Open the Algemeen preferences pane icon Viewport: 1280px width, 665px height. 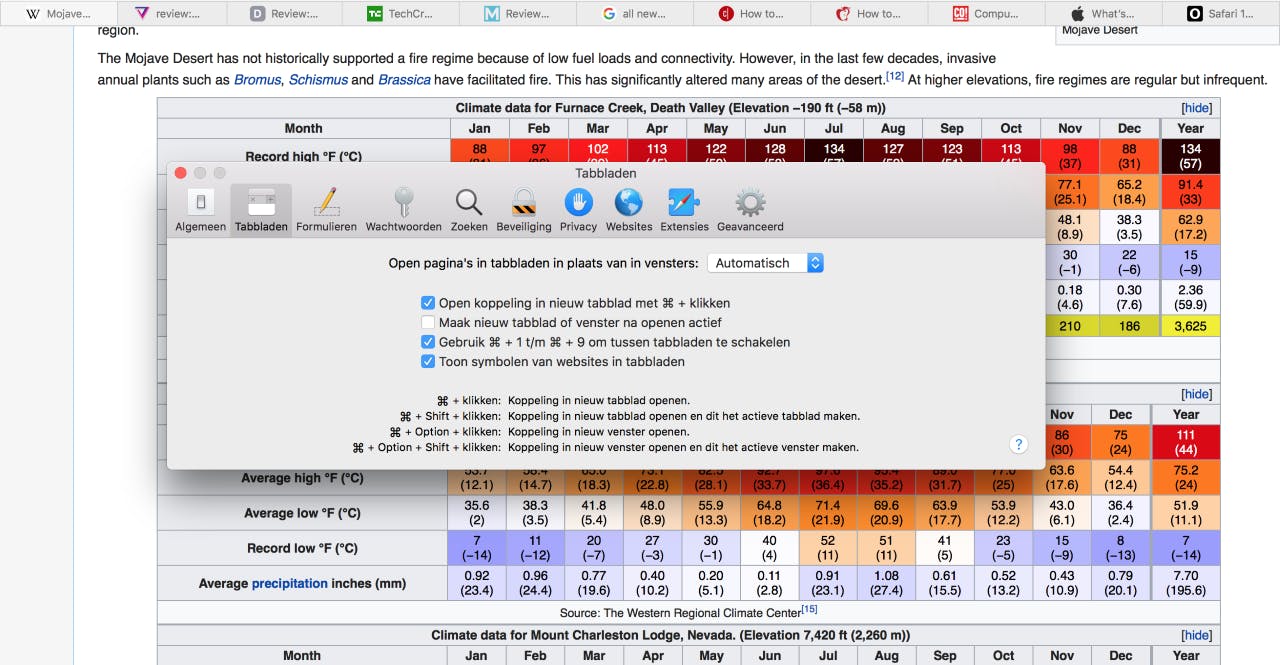(200, 210)
